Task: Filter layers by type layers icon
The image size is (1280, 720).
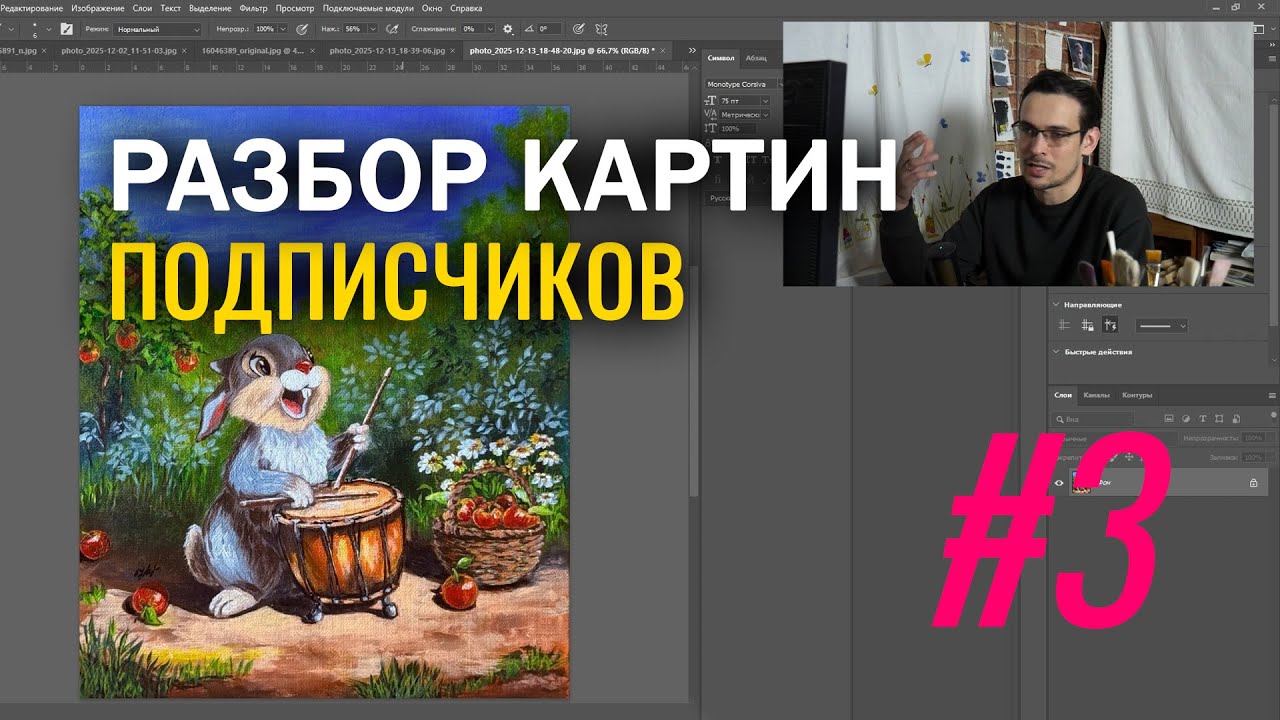Action: coord(1202,419)
